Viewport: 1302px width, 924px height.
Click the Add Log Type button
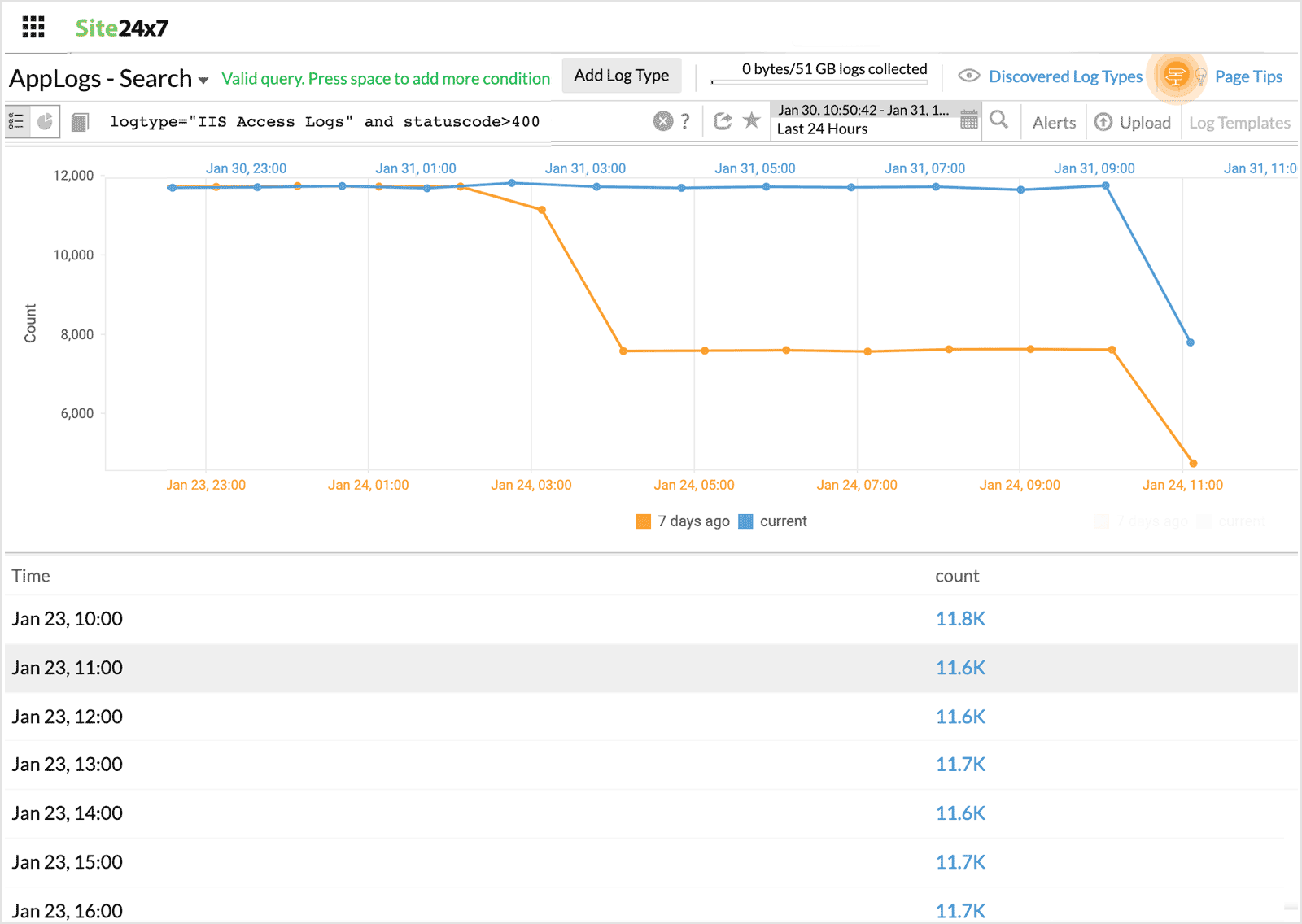(621, 75)
